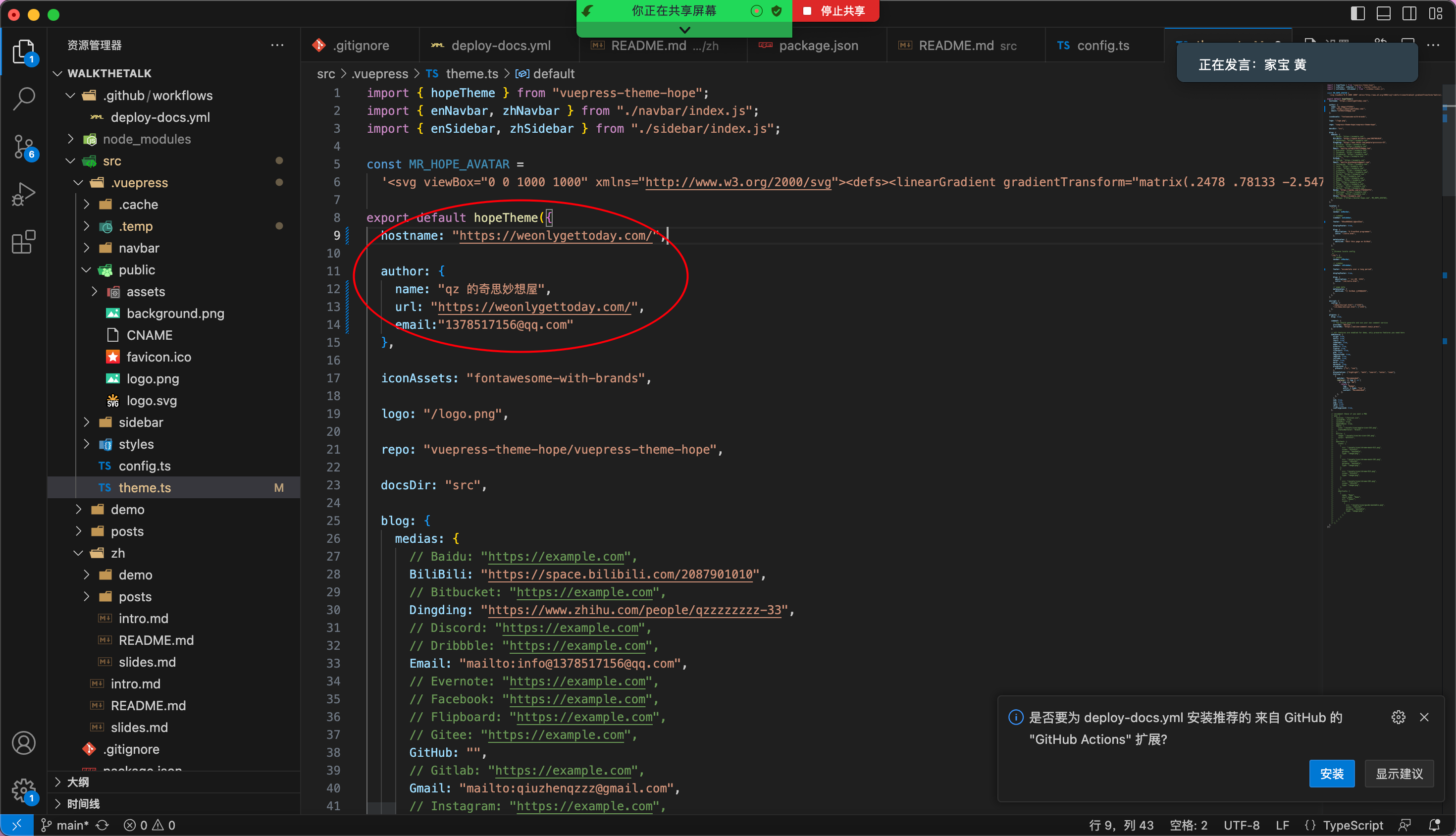1456x836 pixels.
Task: Switch to the README.md zh tab
Action: (664, 45)
